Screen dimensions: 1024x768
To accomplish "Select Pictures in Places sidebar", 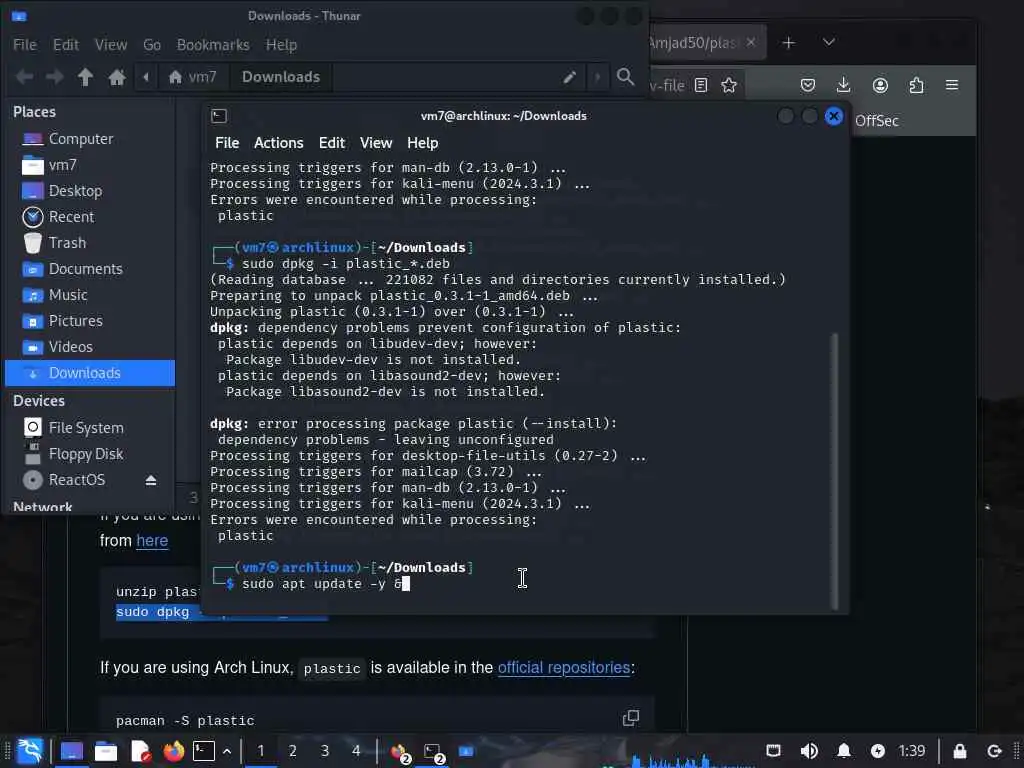I will pyautogui.click(x=90, y=321).
